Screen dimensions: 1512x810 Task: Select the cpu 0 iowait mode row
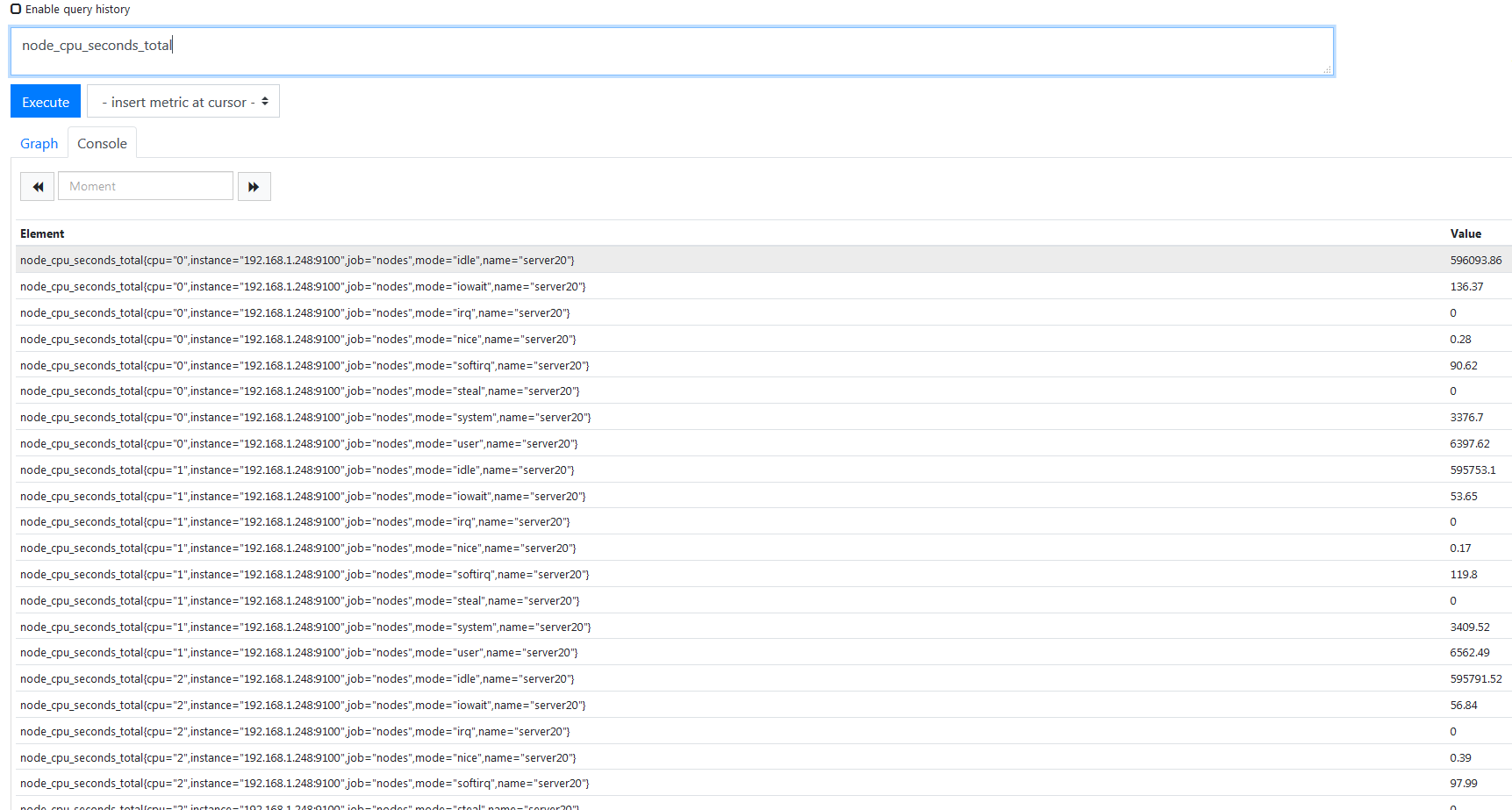point(303,287)
